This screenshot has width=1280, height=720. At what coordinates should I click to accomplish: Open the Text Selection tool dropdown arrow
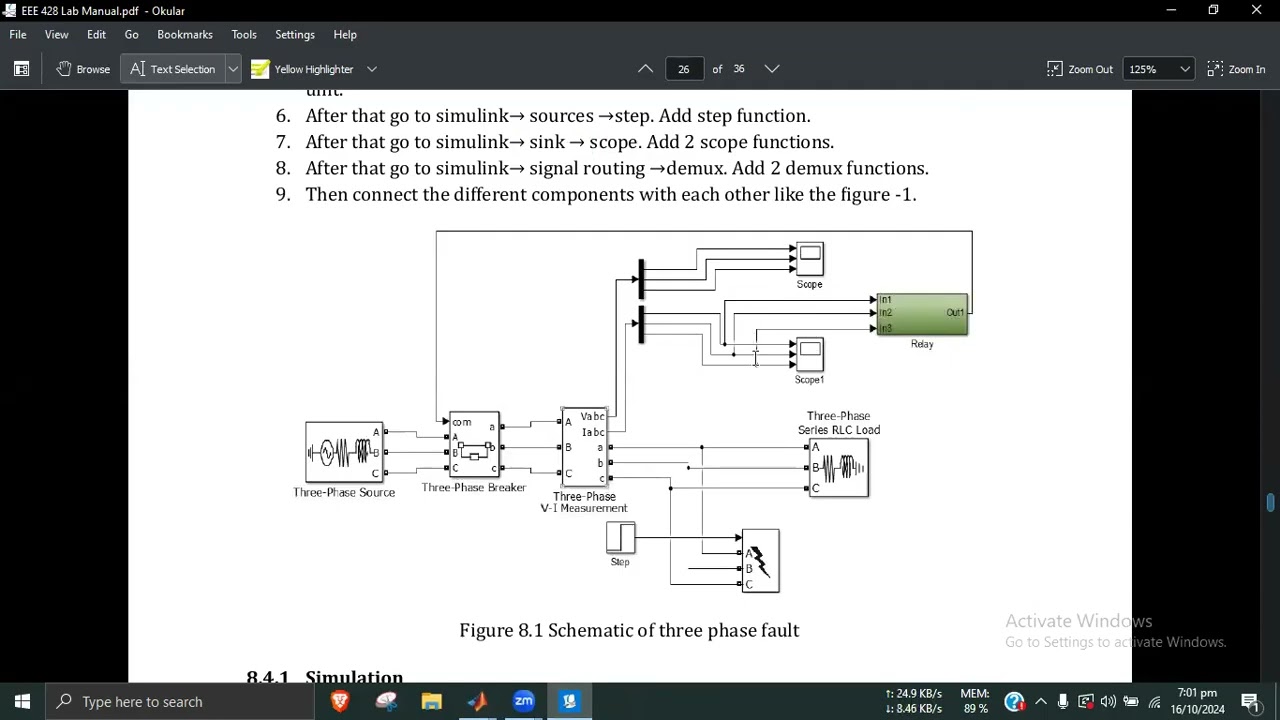coord(232,69)
